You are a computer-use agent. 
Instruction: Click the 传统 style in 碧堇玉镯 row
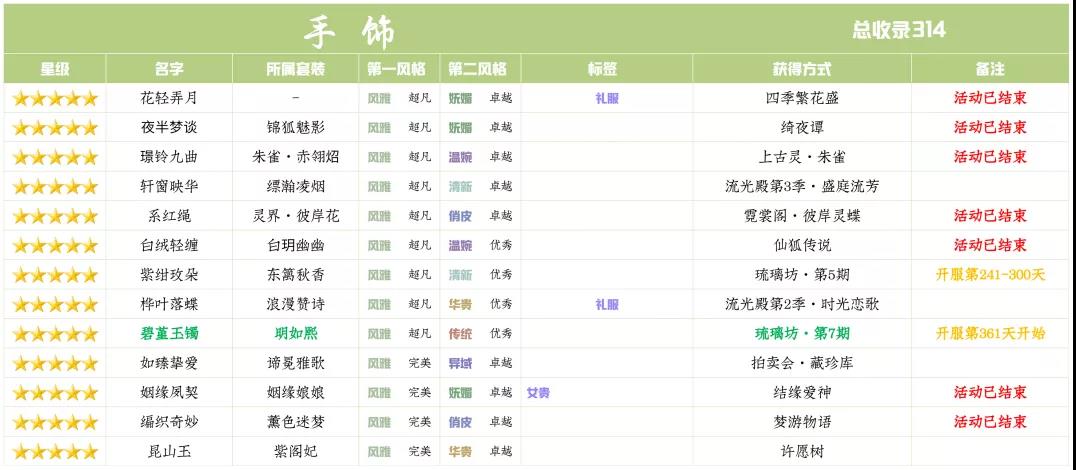point(460,334)
